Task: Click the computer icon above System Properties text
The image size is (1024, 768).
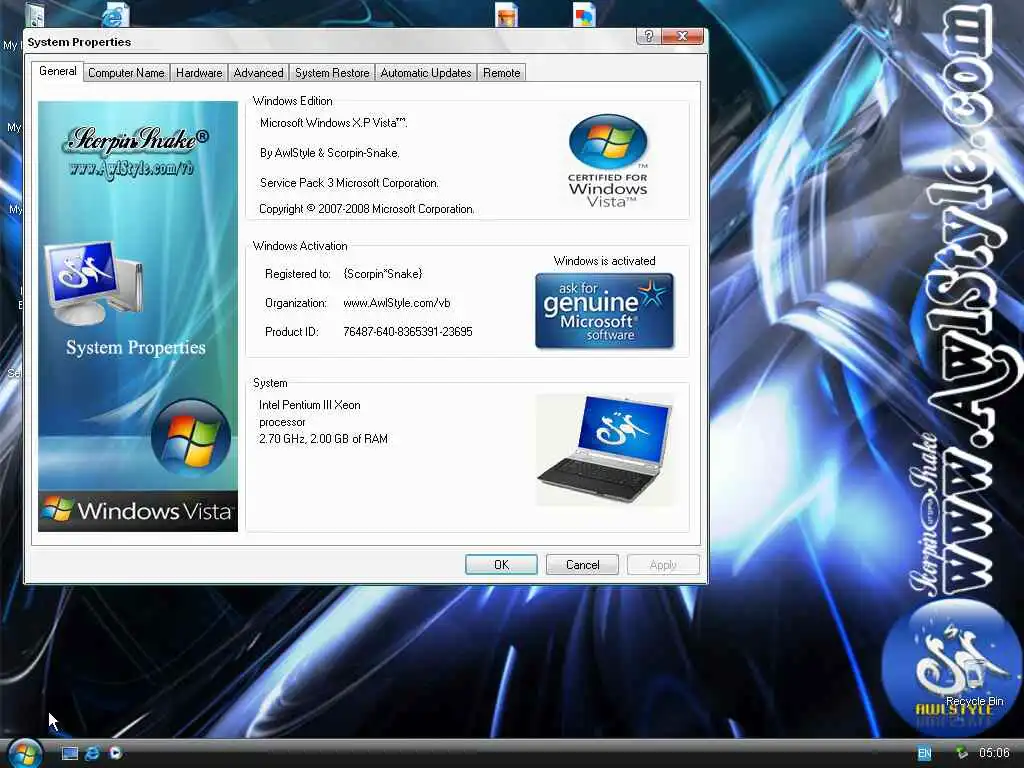Action: pyautogui.click(x=93, y=283)
